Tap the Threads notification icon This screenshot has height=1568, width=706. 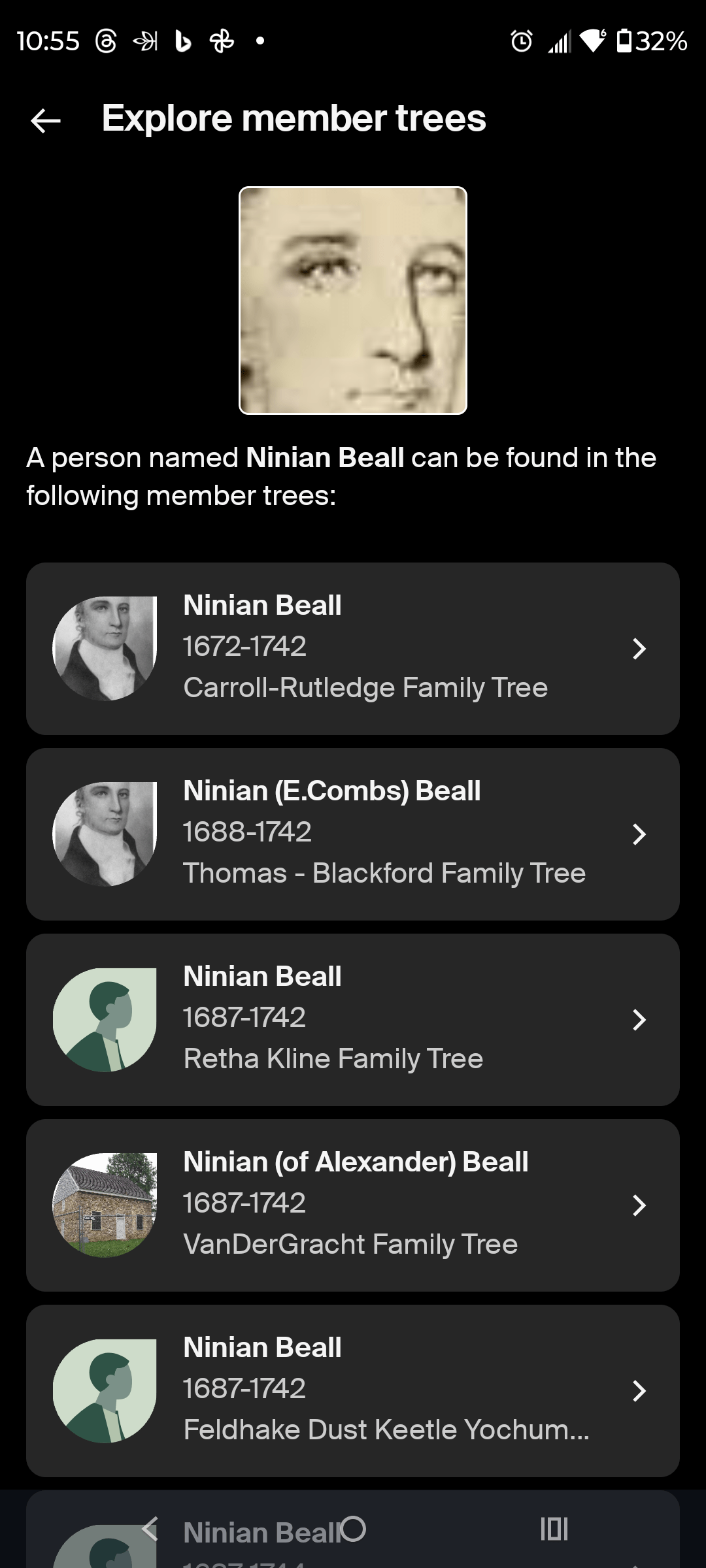106,41
